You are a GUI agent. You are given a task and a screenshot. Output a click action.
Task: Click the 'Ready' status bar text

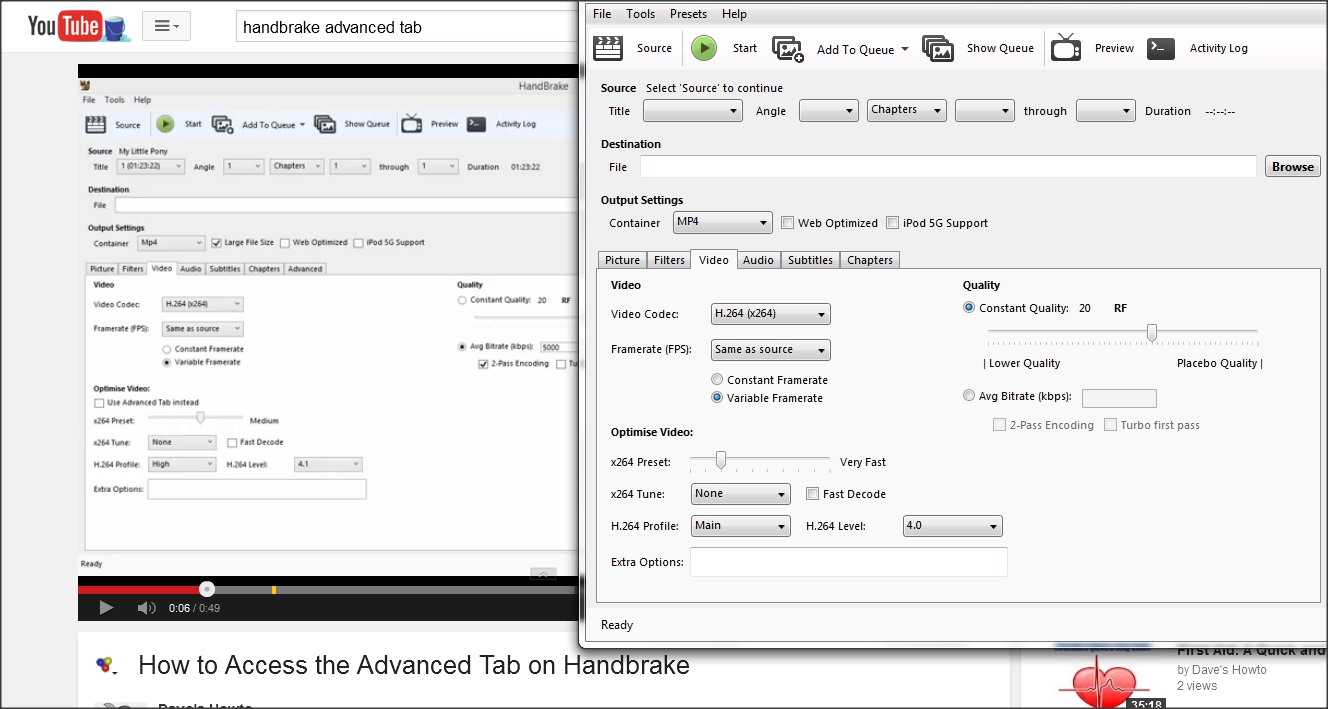click(x=617, y=625)
